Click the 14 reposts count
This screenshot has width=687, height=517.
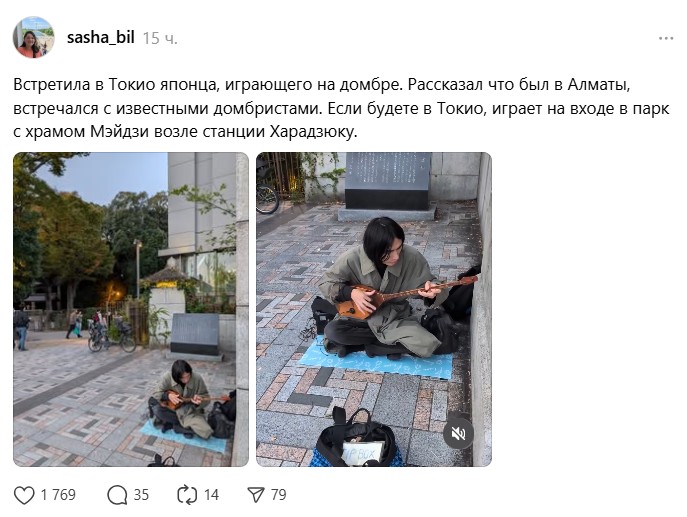[211, 495]
